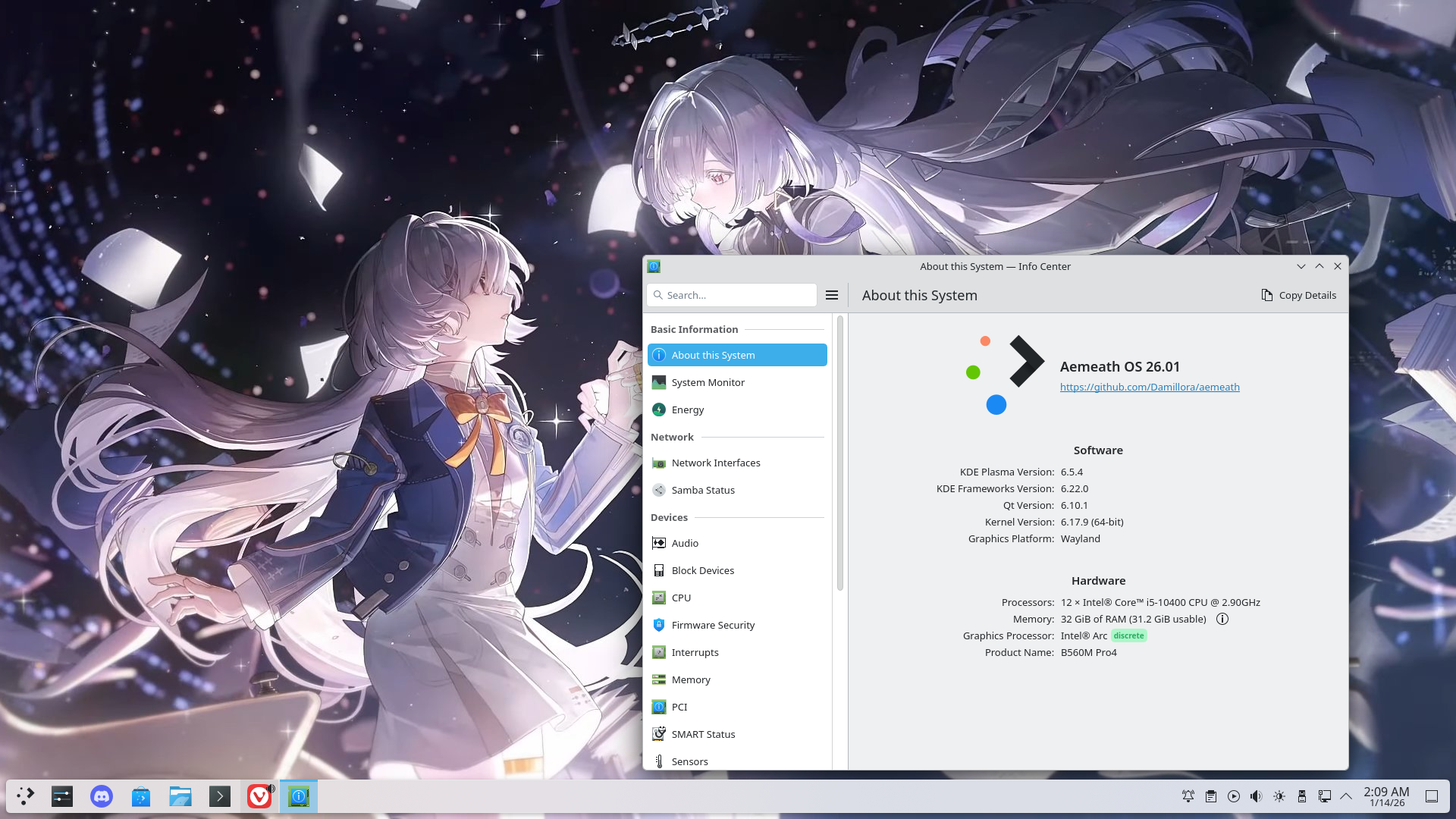Open Block Devices page

pos(737,570)
